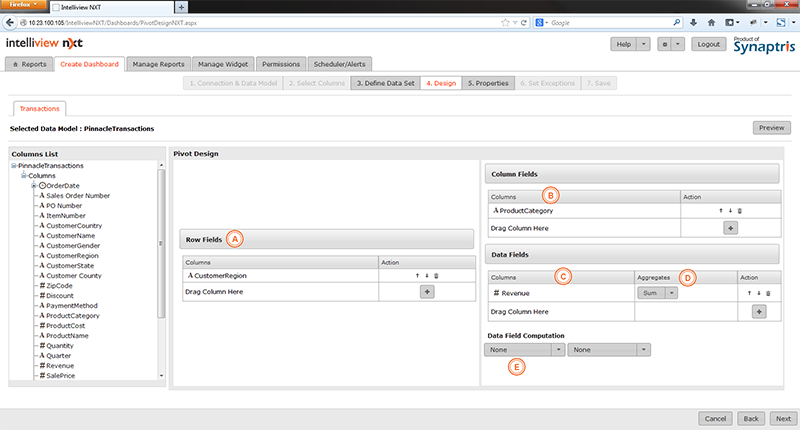Open the Sum aggregate dropdown
The image size is (800, 430).
[657, 293]
